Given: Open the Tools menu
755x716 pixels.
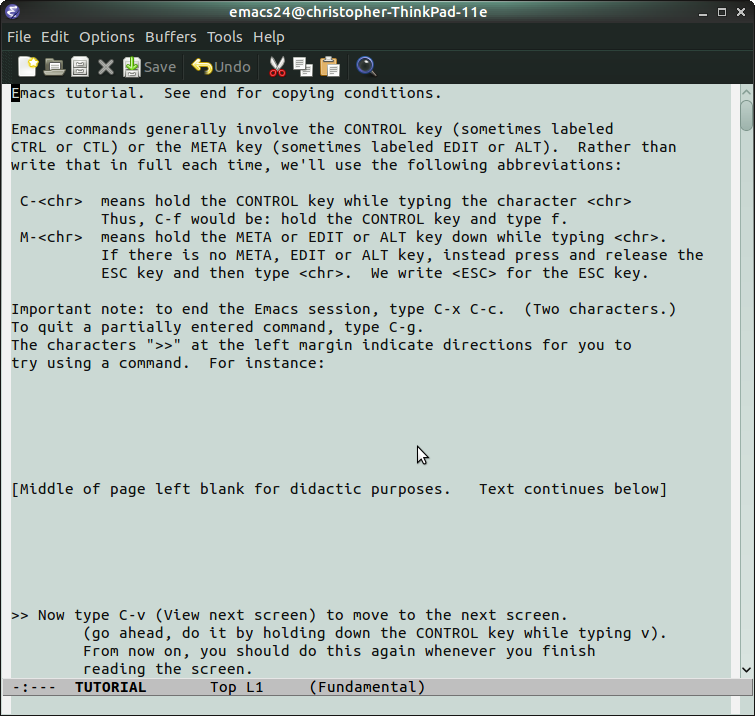Looking at the screenshot, I should [225, 37].
